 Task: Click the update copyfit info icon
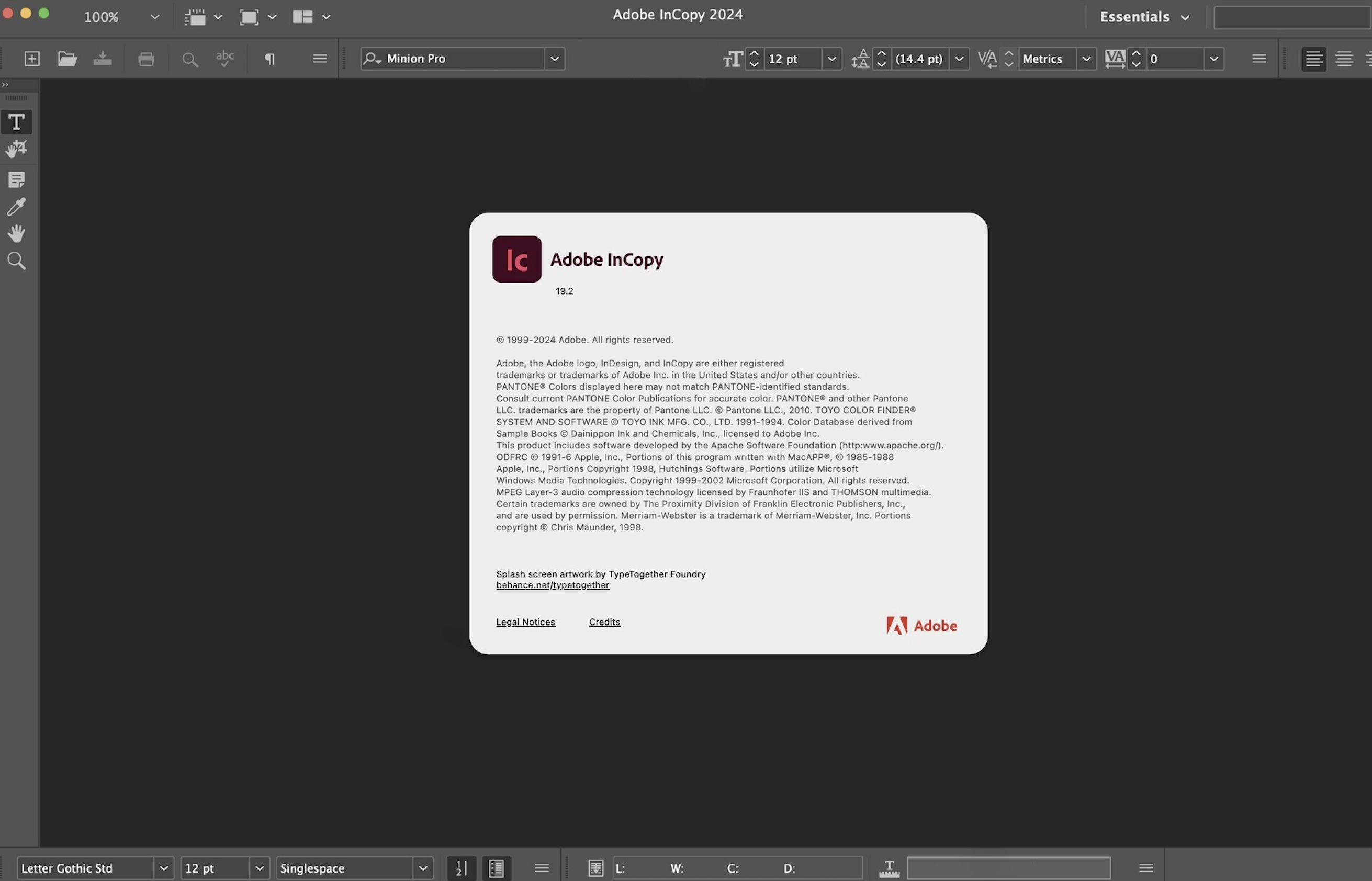click(595, 868)
